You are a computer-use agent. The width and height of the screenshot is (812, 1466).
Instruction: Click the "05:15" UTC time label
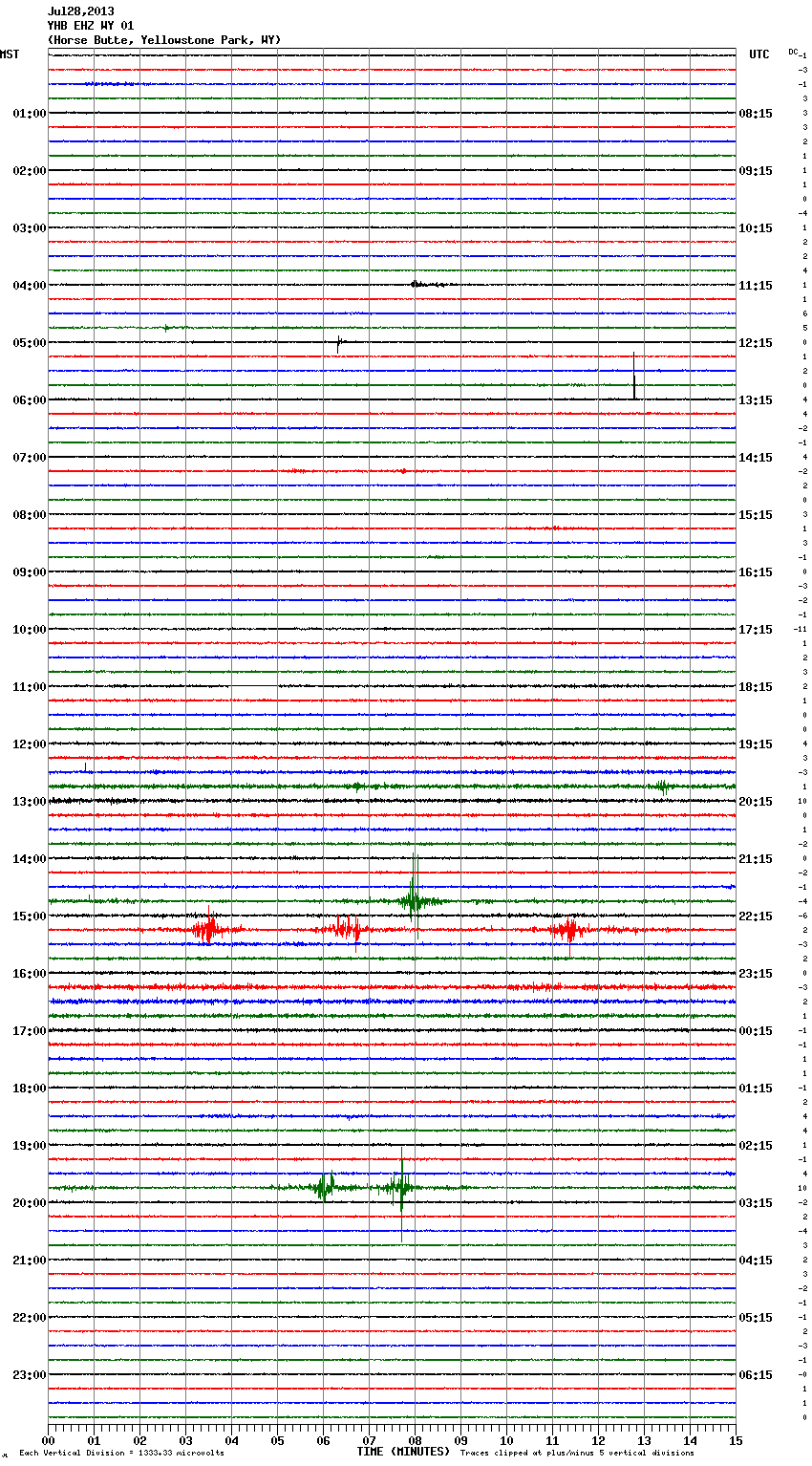point(756,1318)
